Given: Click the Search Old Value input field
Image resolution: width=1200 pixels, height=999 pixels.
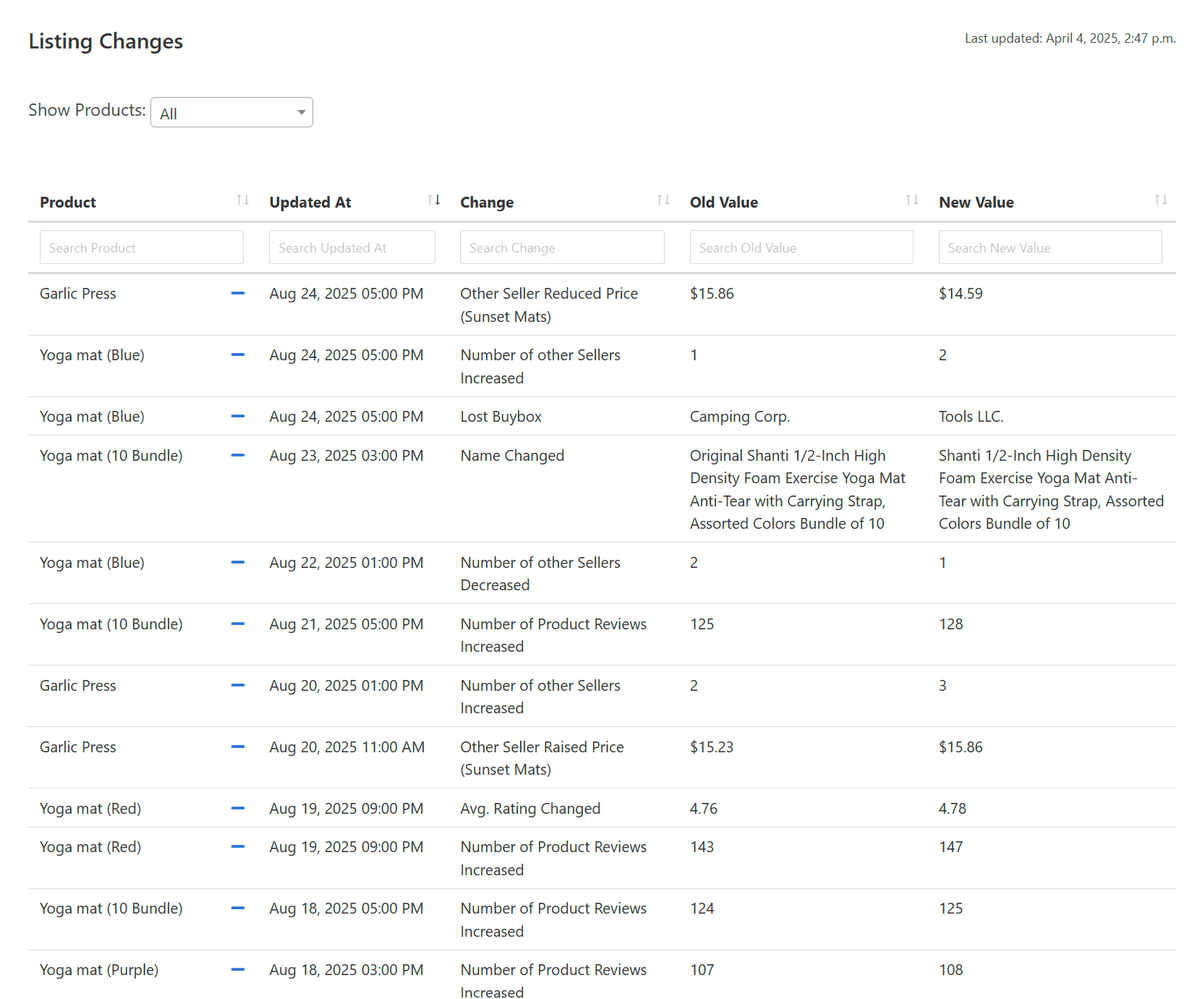Looking at the screenshot, I should [x=801, y=247].
